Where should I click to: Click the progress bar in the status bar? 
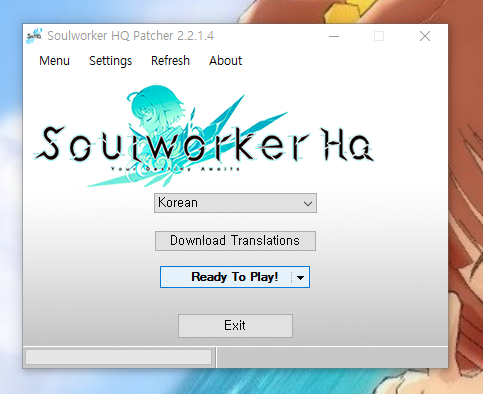click(119, 357)
